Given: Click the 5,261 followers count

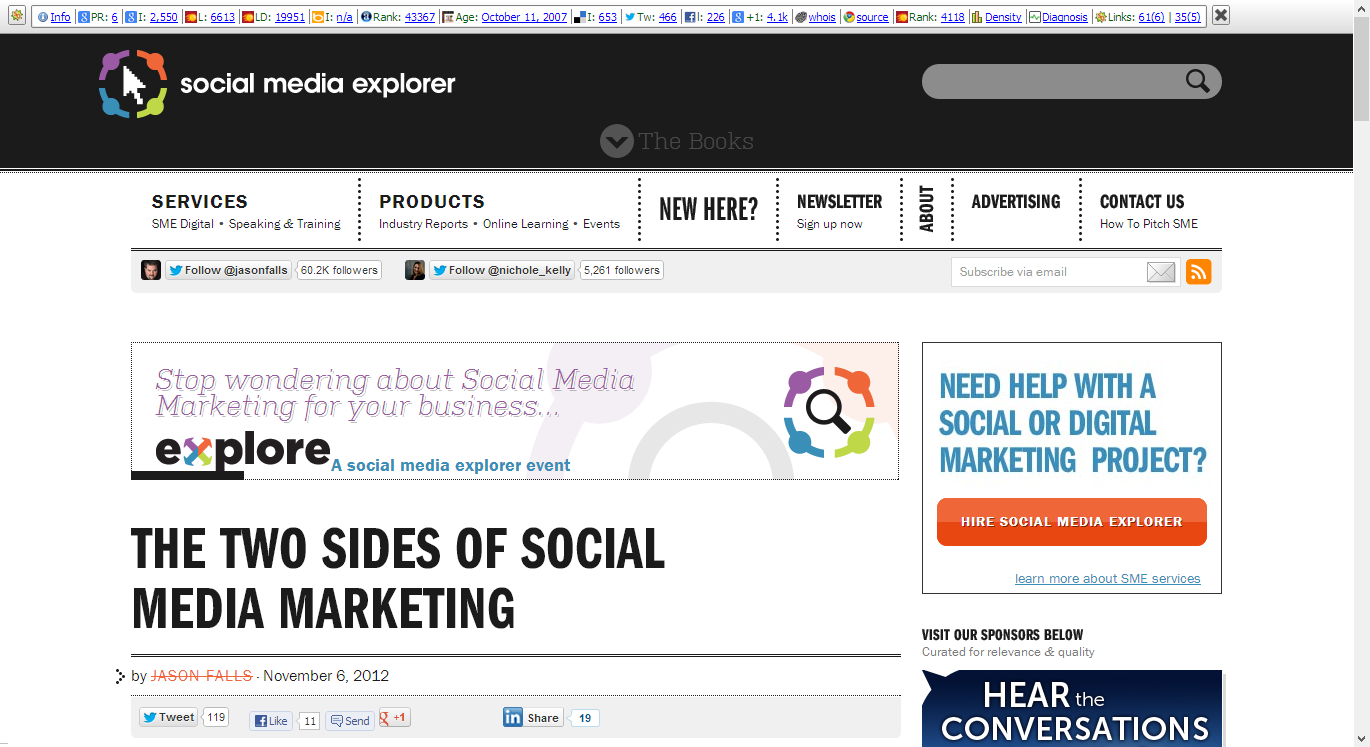Looking at the screenshot, I should tap(621, 270).
